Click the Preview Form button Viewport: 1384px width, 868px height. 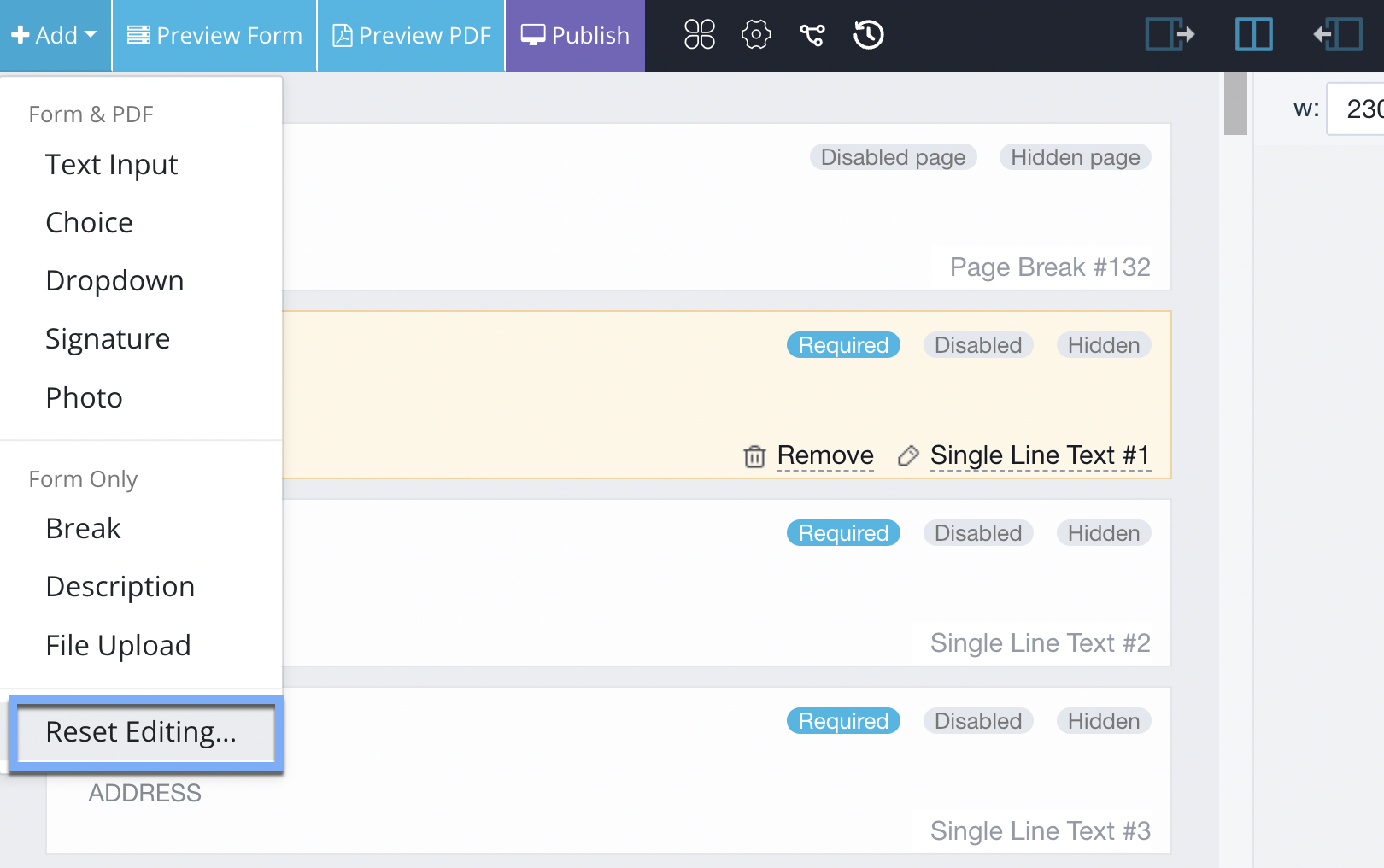coord(214,35)
